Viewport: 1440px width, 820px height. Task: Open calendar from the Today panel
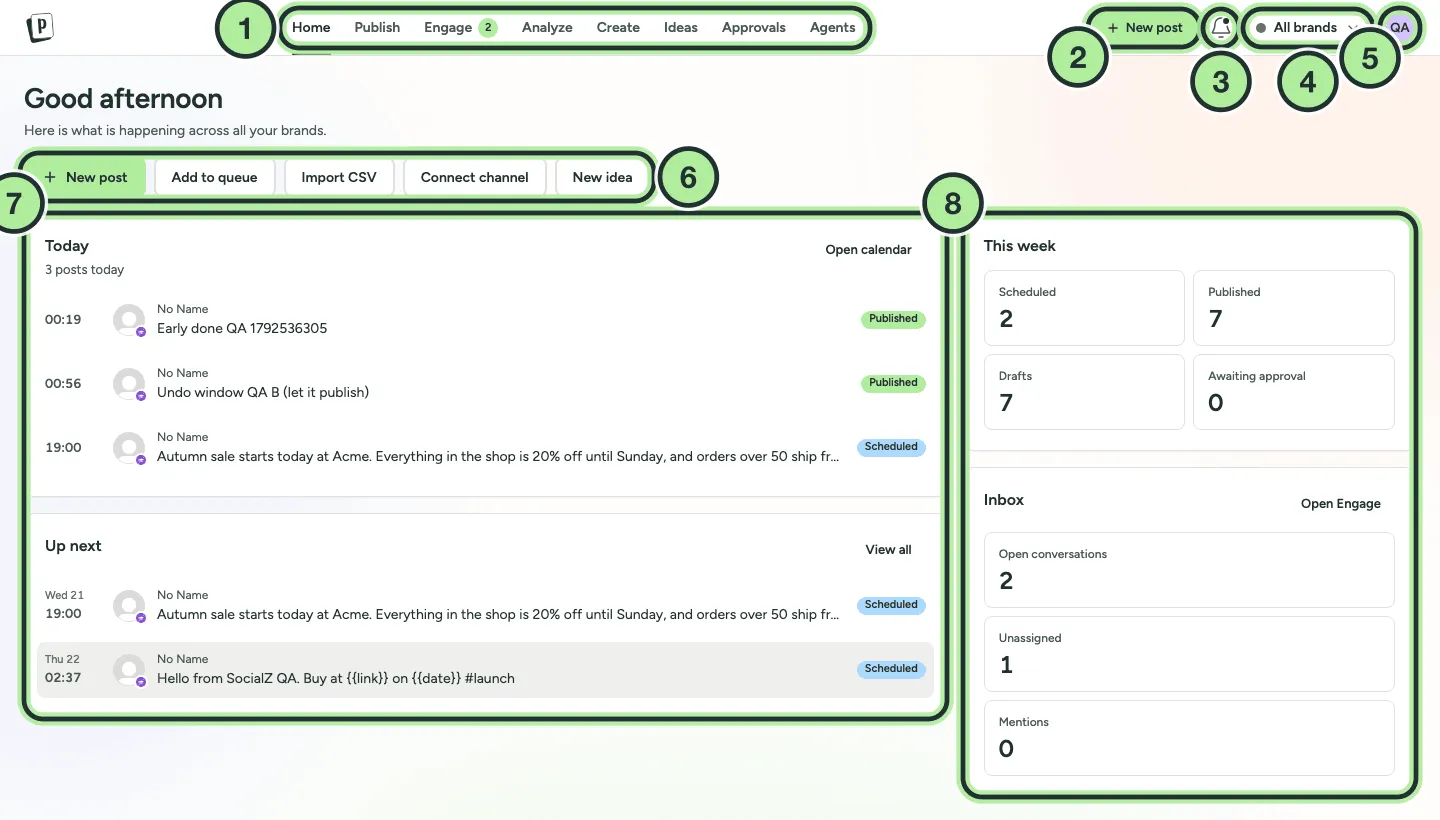pyautogui.click(x=868, y=250)
